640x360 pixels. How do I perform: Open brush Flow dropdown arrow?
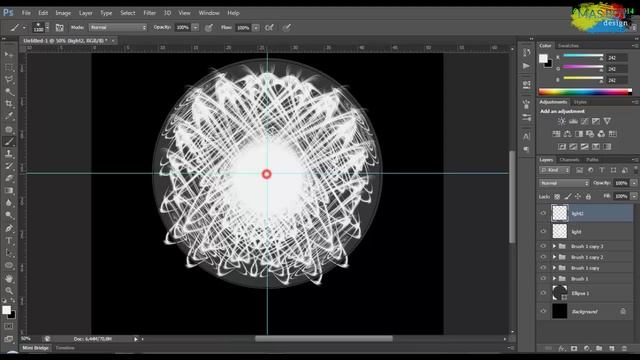tap(256, 28)
